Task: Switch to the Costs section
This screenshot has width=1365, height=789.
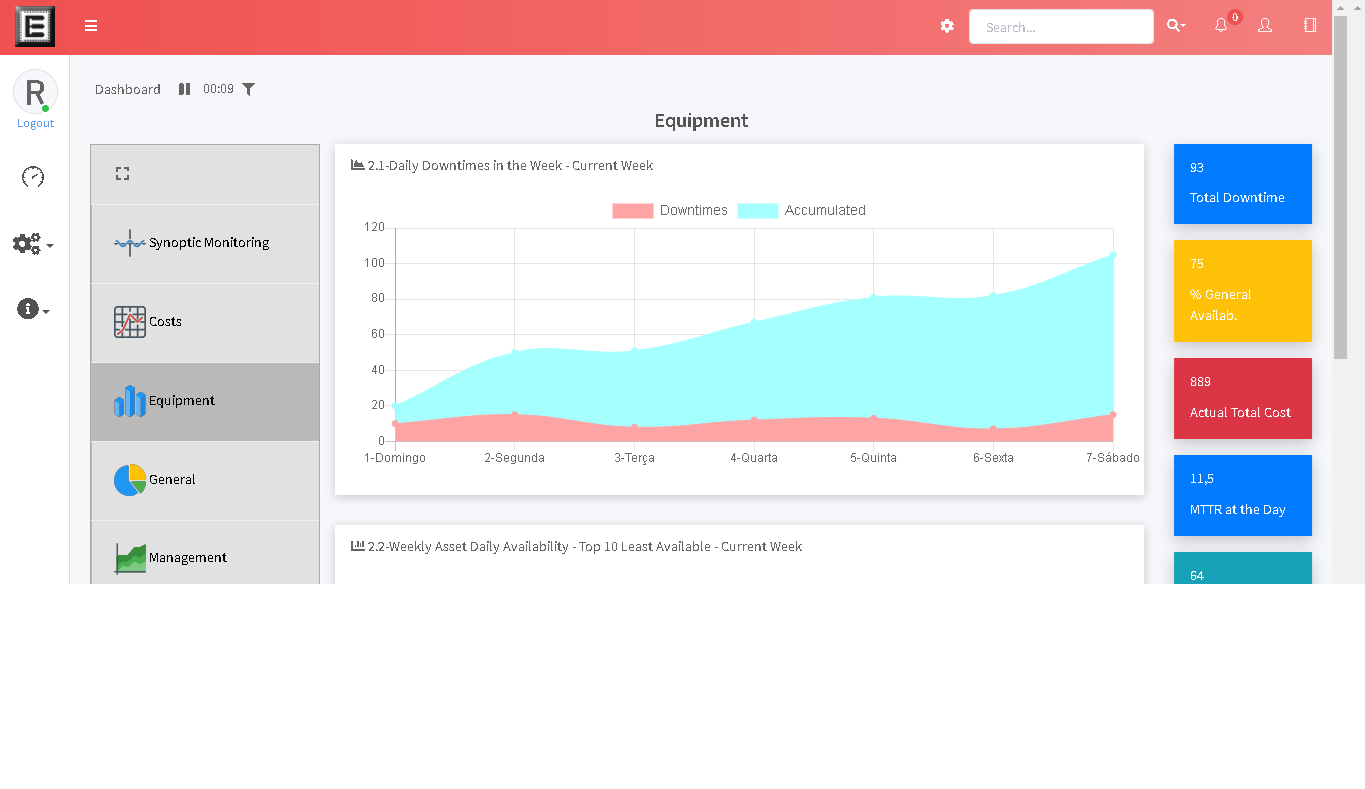Action: pyautogui.click(x=204, y=322)
